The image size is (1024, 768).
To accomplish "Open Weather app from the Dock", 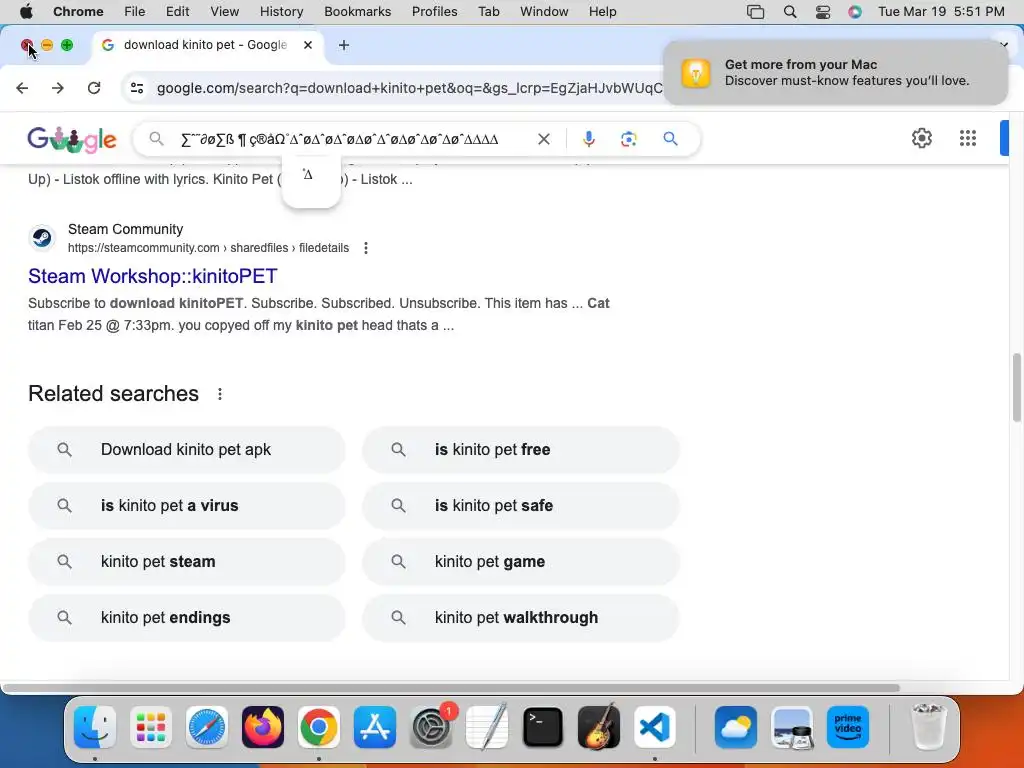I will click(736, 727).
